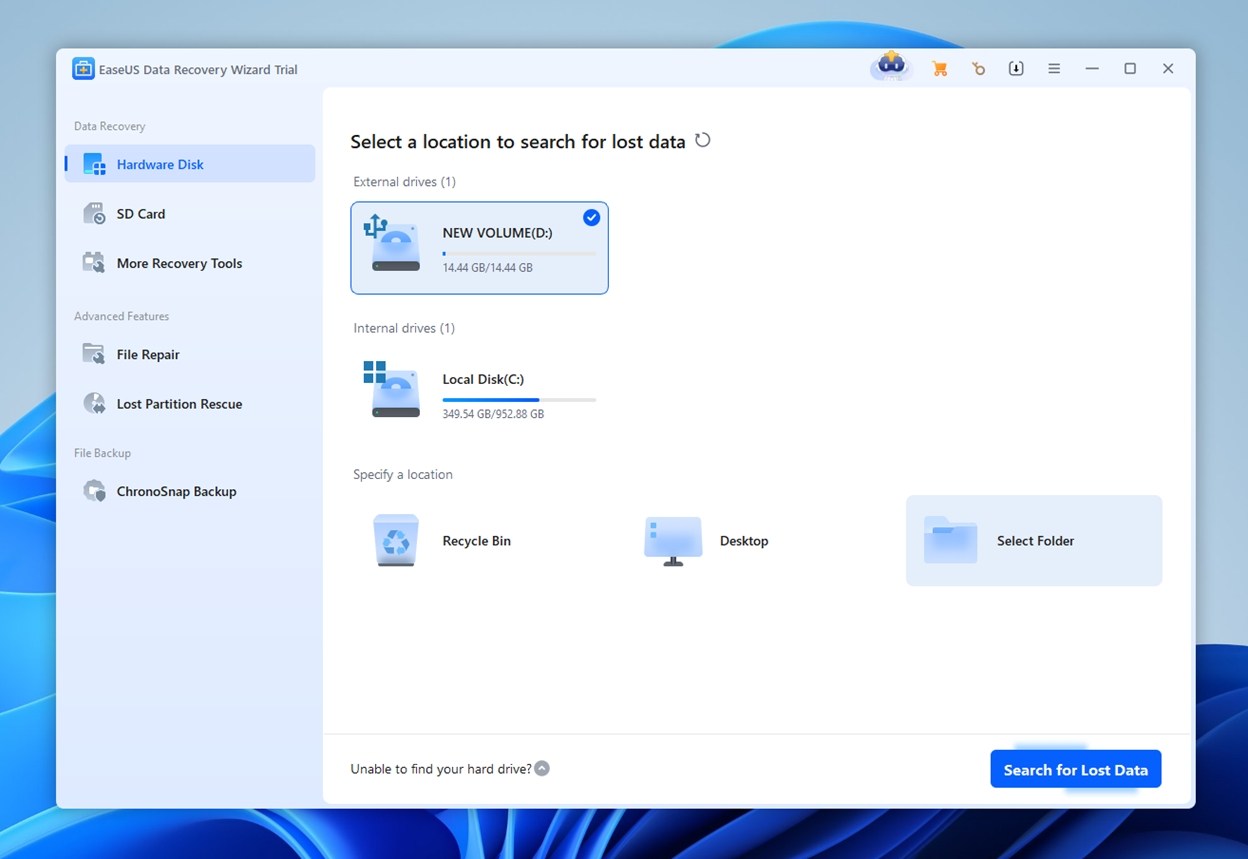Click the import/download session icon
1248x859 pixels.
click(1016, 69)
